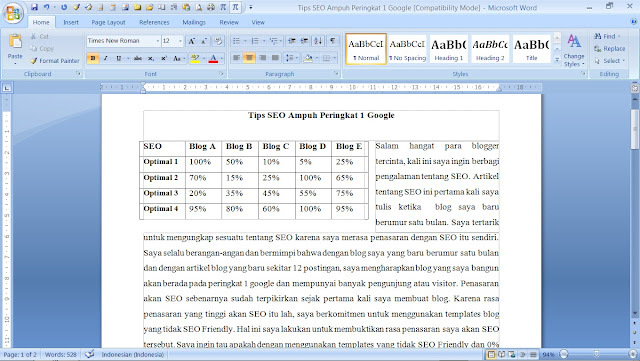Click Find in Editing group
Image resolution: width=640 pixels, height=361 pixels.
[607, 36]
